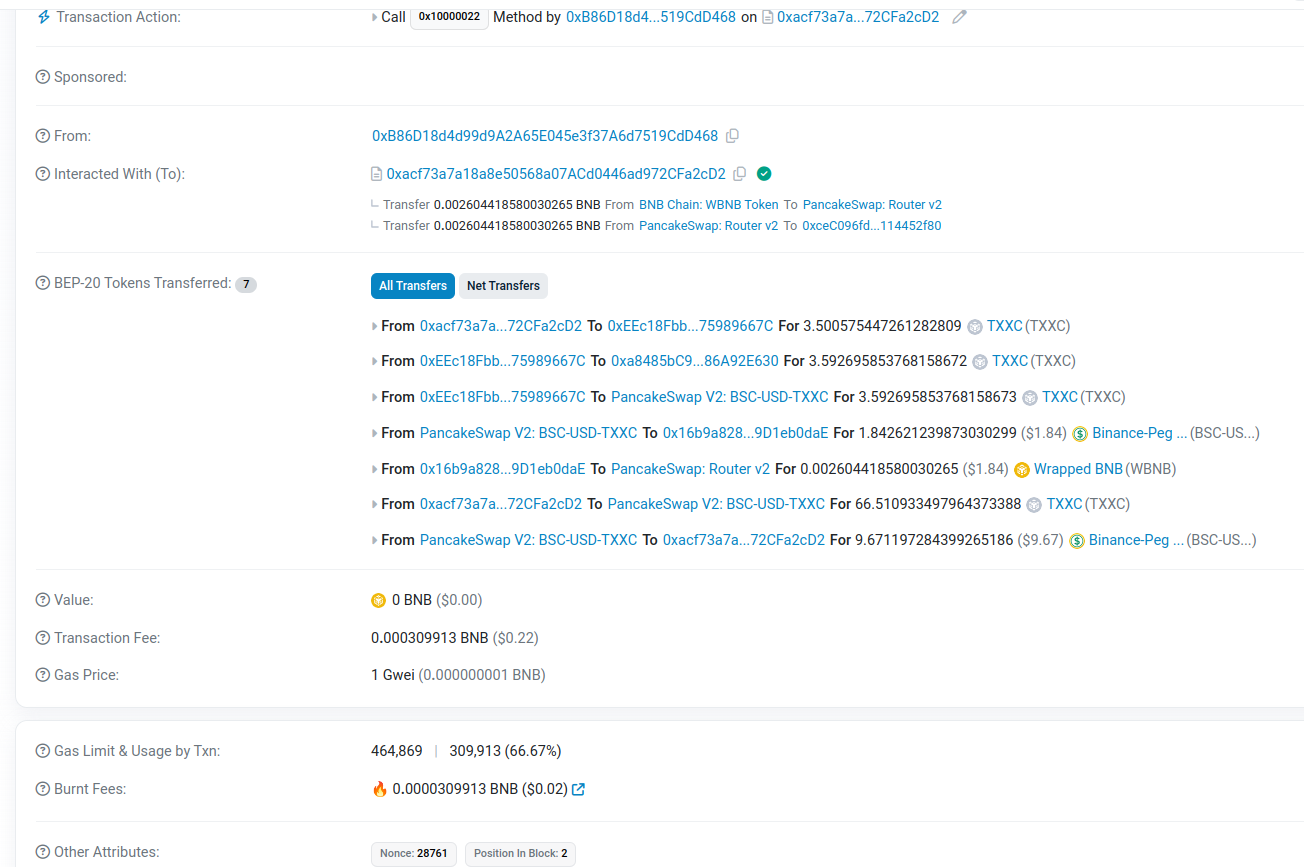This screenshot has width=1304, height=867.
Task: Expand the transfer row for 3.592695853768158672 TXXC
Action: coord(375,361)
